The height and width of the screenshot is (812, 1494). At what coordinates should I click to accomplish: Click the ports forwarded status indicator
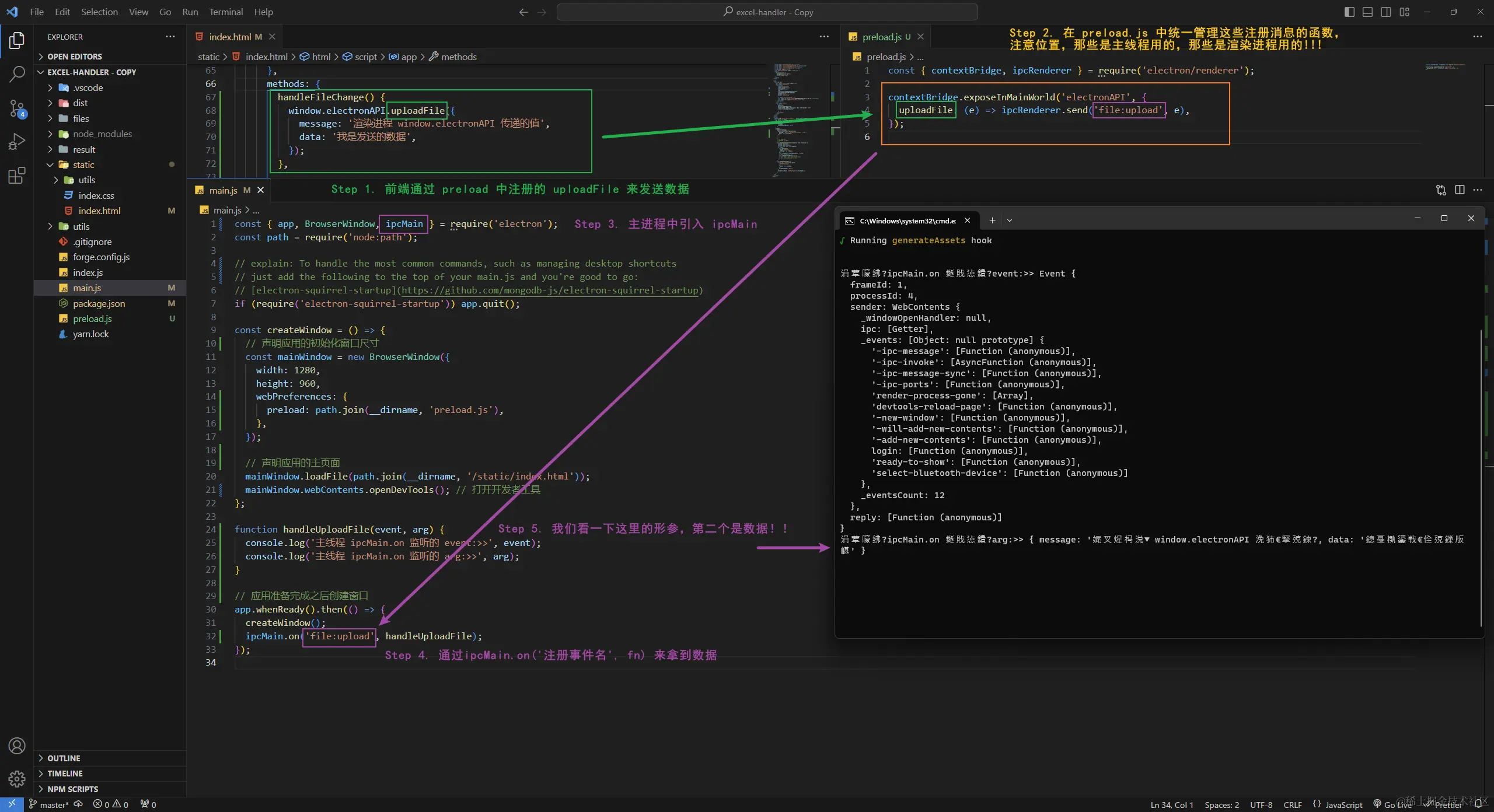click(x=148, y=804)
